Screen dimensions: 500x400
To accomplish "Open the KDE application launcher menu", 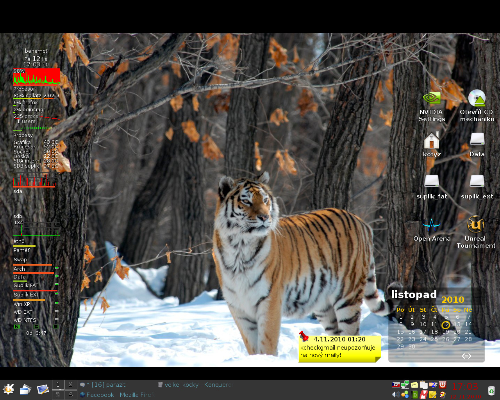I will 8,389.
